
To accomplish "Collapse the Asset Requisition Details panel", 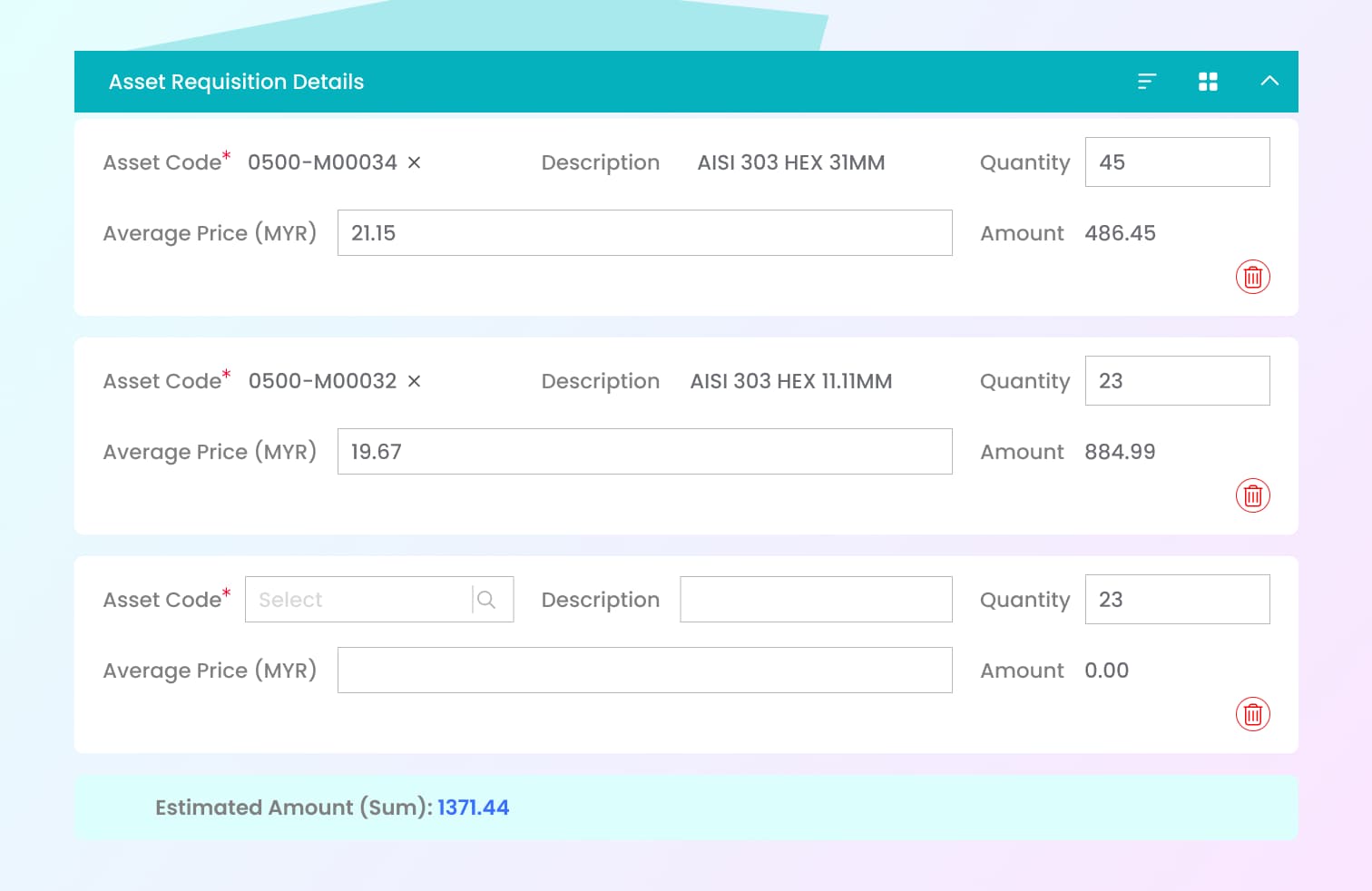I will [x=1269, y=81].
